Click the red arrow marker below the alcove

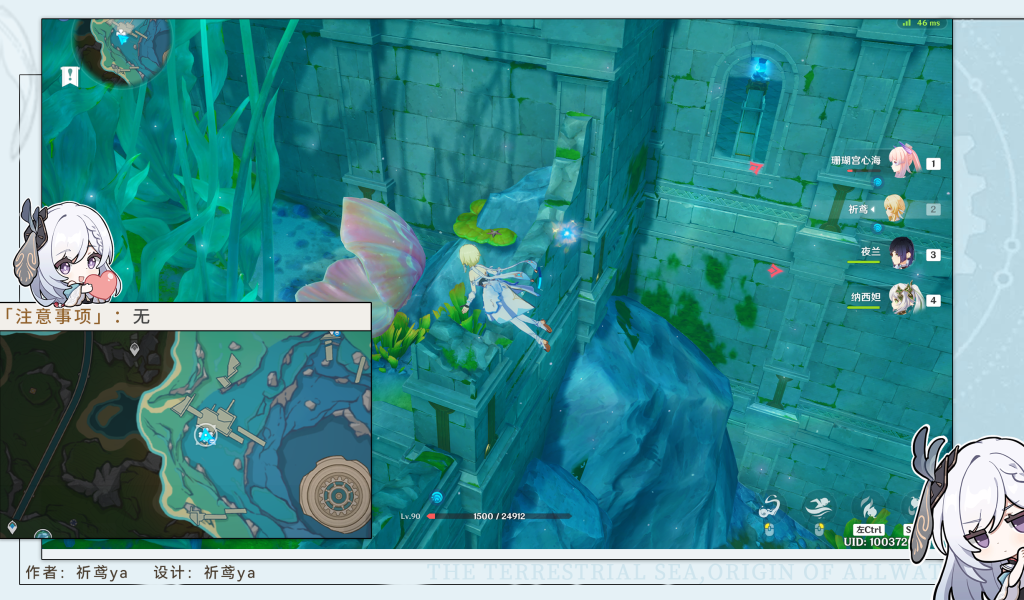pyautogui.click(x=756, y=168)
